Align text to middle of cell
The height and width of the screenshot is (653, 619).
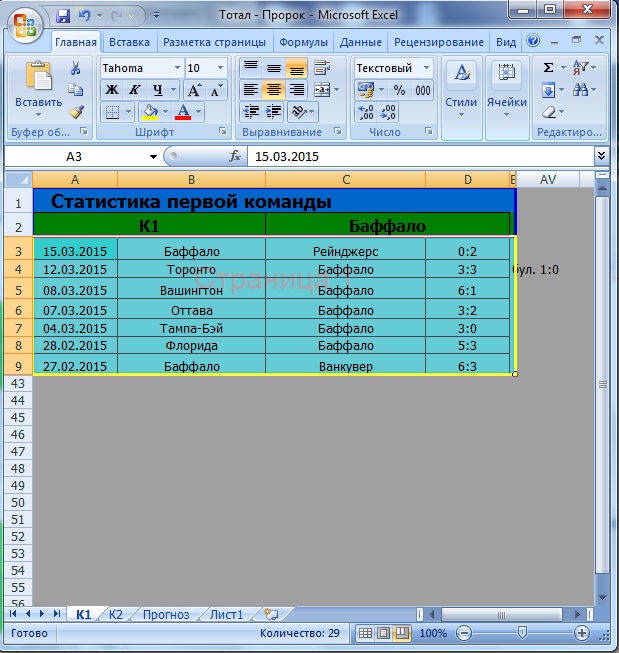(x=274, y=68)
